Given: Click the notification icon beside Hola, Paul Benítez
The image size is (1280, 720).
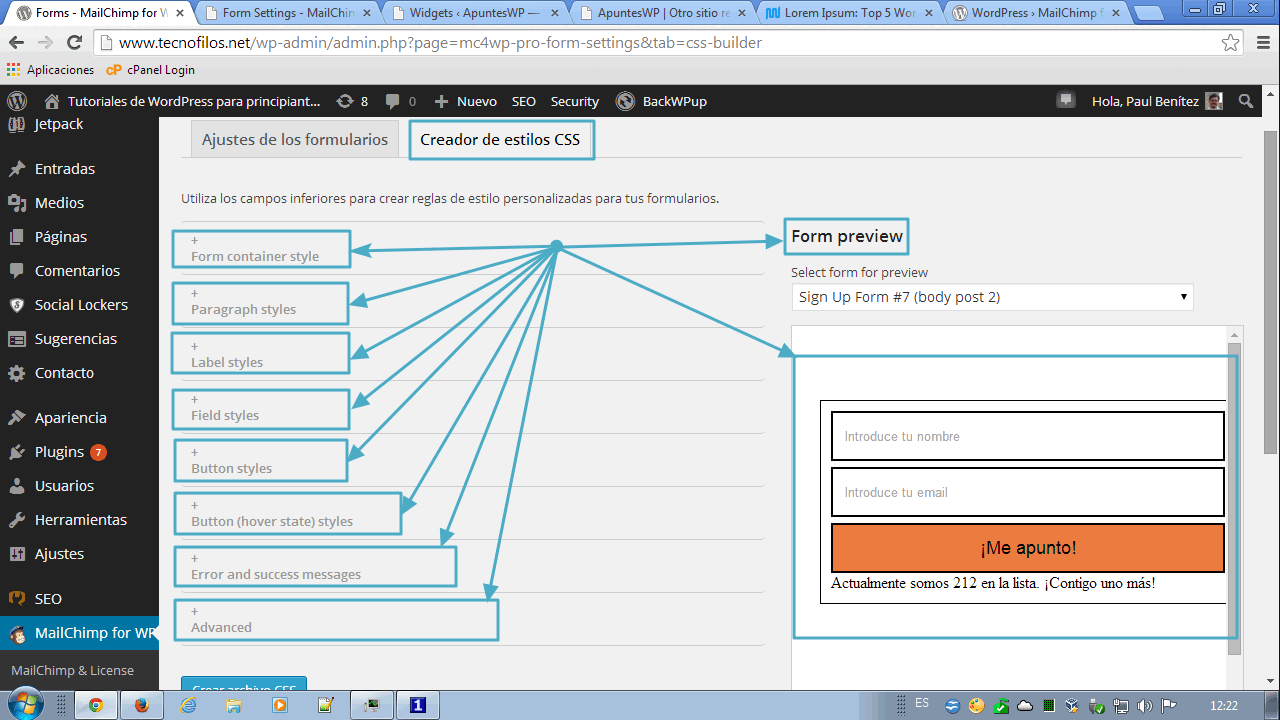Looking at the screenshot, I should (1066, 100).
